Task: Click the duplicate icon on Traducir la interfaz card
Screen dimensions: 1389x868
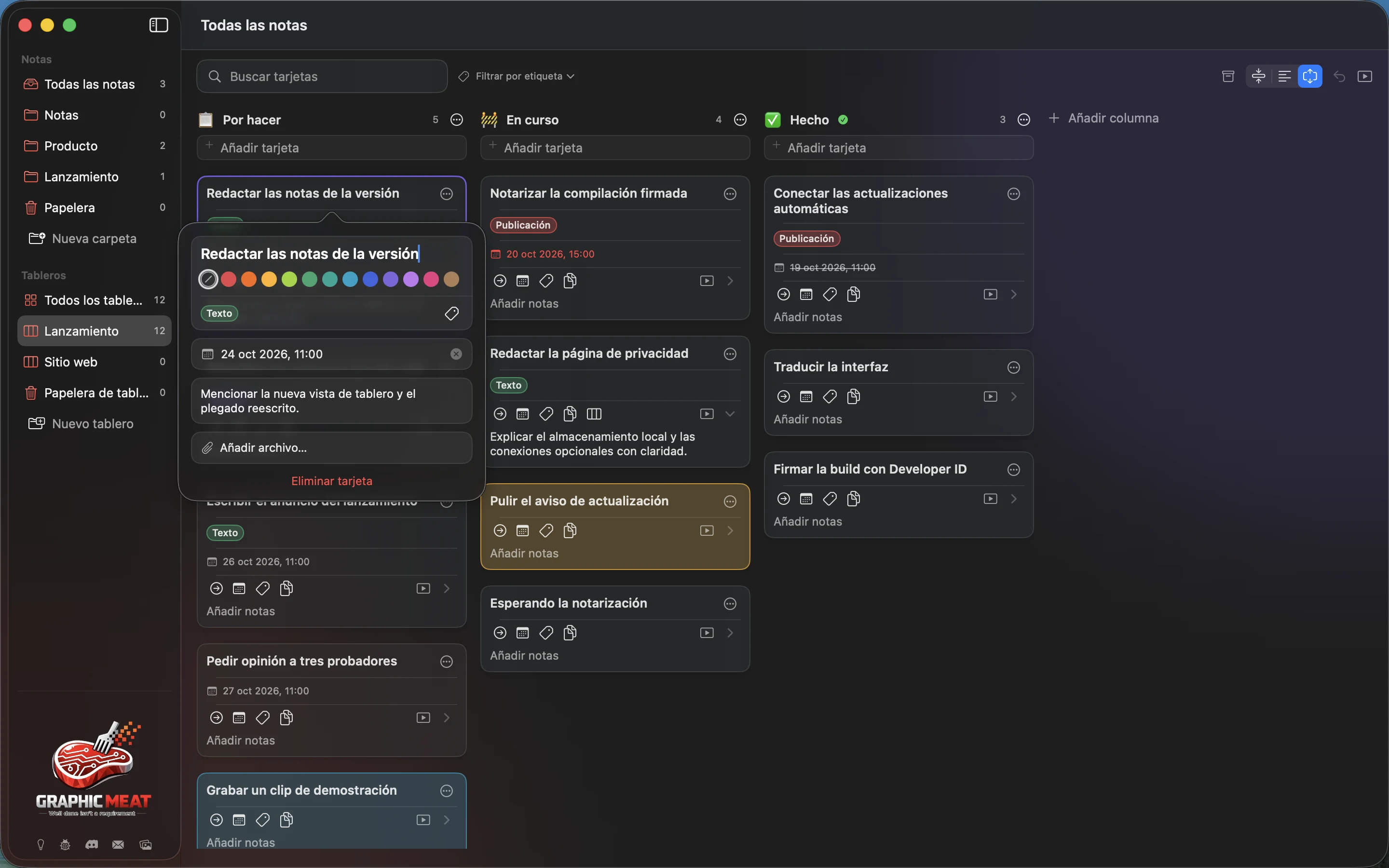Action: tap(854, 397)
